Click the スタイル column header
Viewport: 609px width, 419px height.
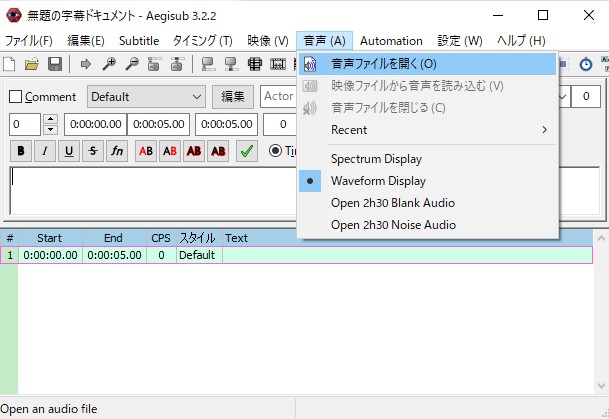click(199, 238)
